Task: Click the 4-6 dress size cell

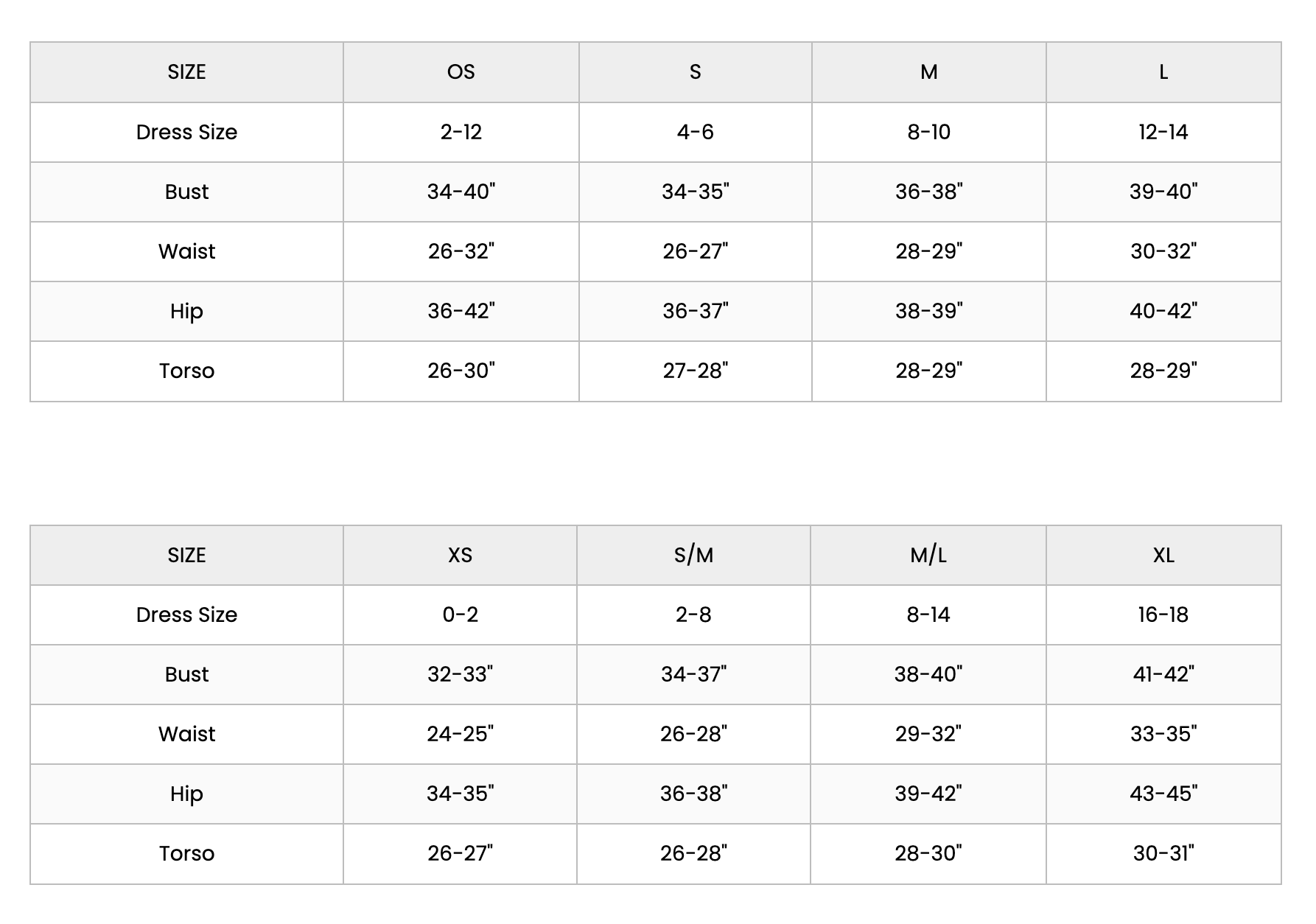Action: [695, 132]
